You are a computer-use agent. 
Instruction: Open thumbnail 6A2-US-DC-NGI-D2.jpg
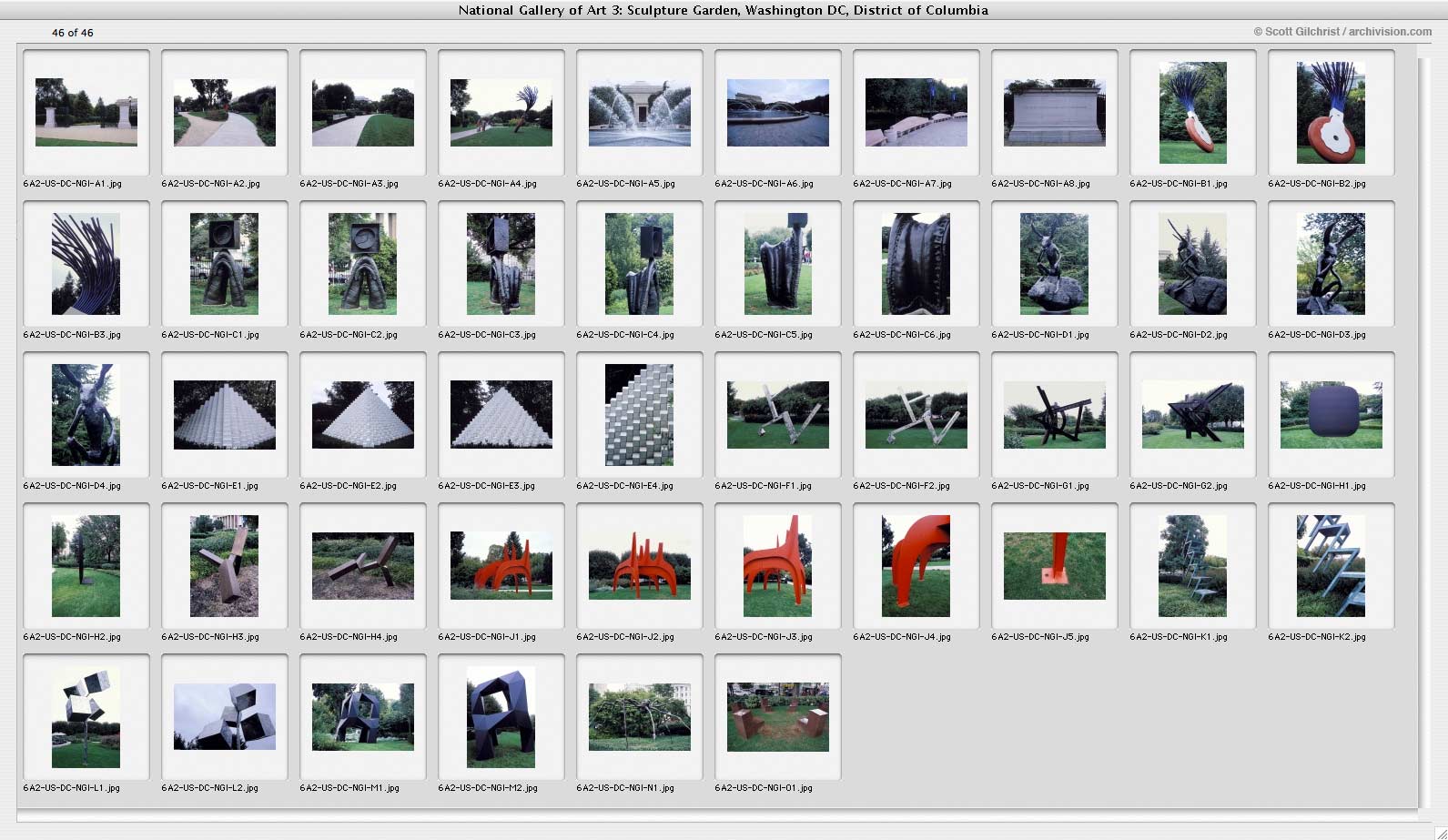[1193, 264]
